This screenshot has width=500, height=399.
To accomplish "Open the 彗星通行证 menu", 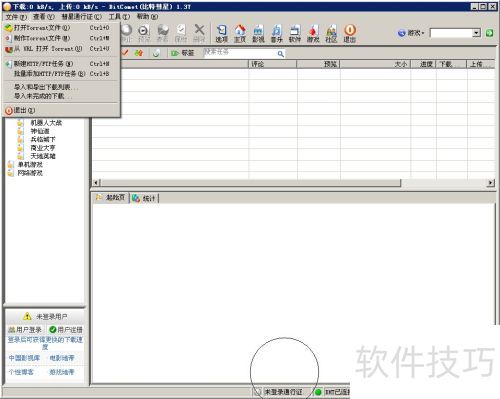I will coord(81,17).
